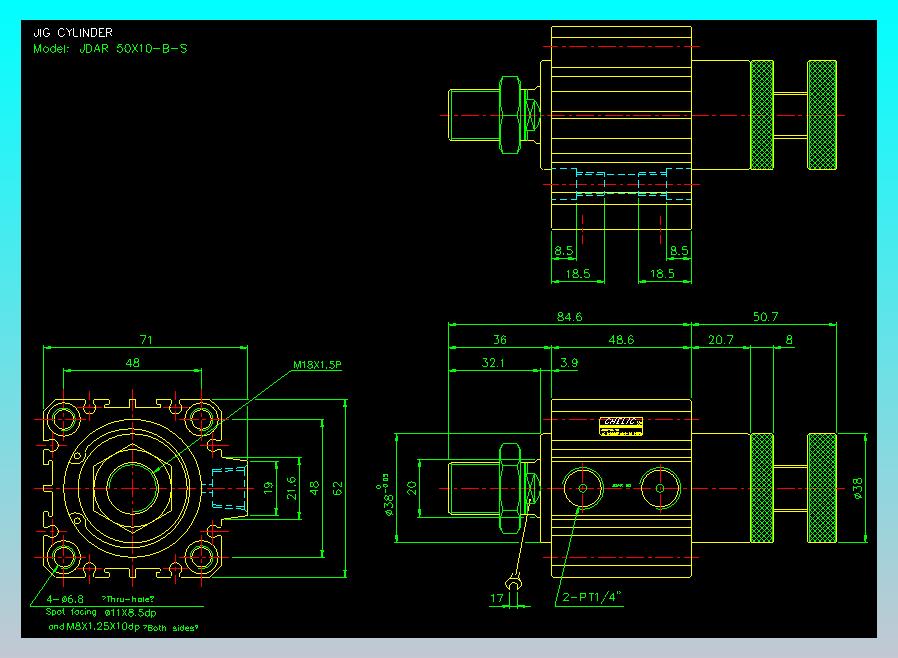Image resolution: width=898 pixels, height=658 pixels.
Task: Select the M18X1.5P thread callout
Action: tap(317, 365)
